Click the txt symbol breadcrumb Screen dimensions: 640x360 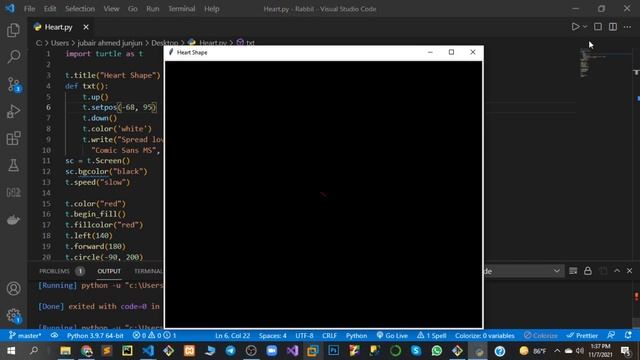point(246,42)
